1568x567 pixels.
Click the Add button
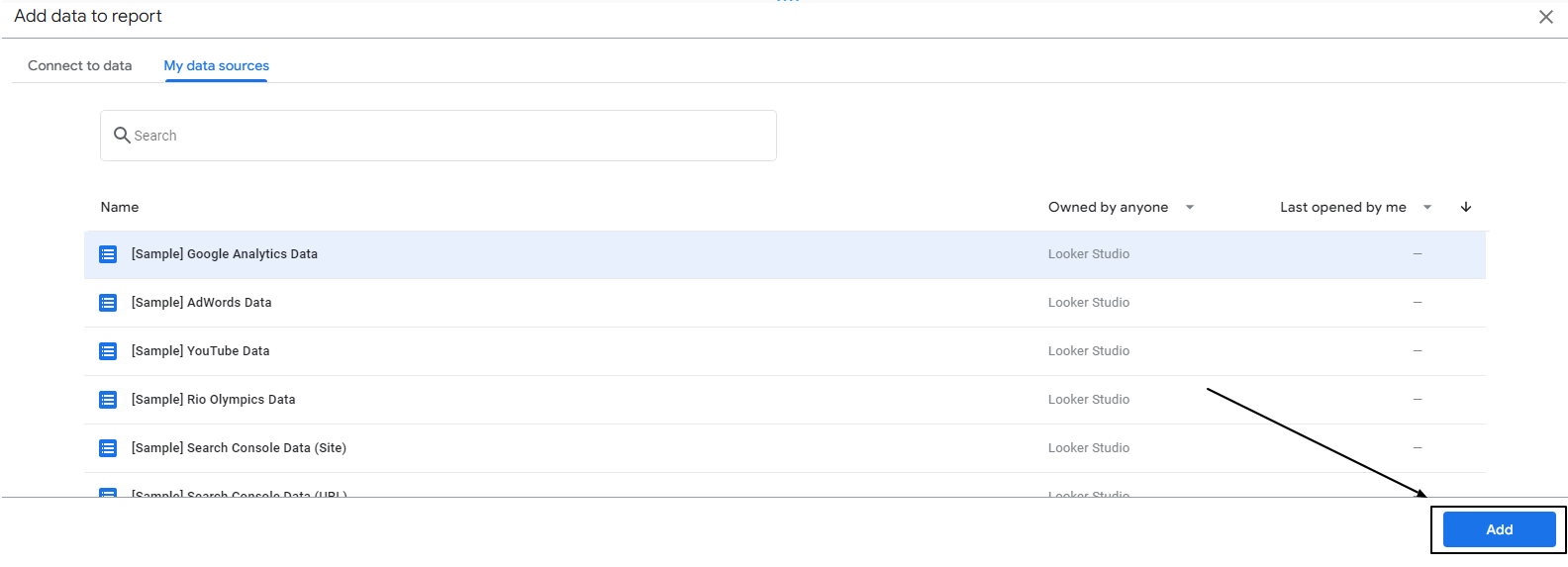pos(1499,529)
